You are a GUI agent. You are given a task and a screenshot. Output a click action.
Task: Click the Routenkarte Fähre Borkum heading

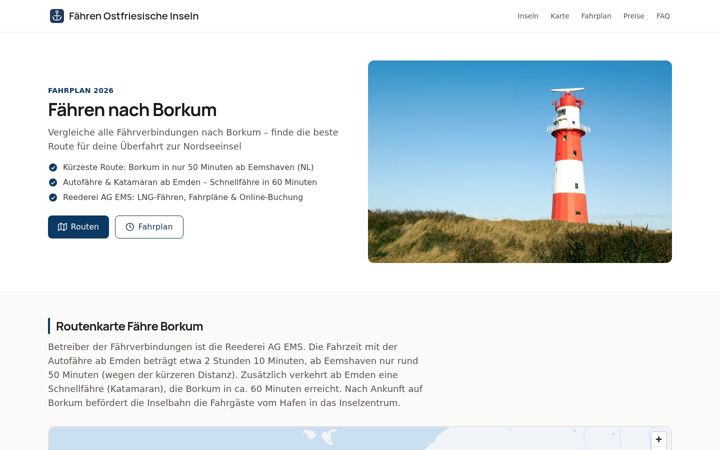coord(129,326)
